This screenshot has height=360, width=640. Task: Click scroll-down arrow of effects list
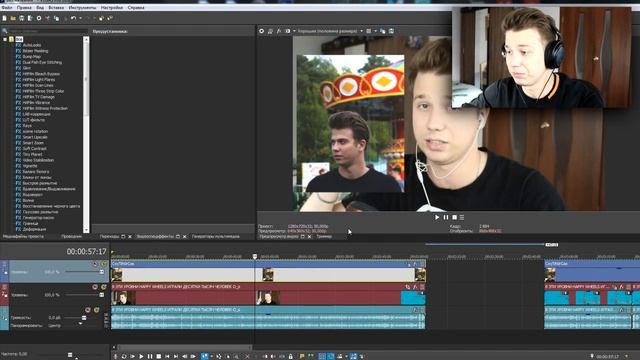(x=86, y=230)
